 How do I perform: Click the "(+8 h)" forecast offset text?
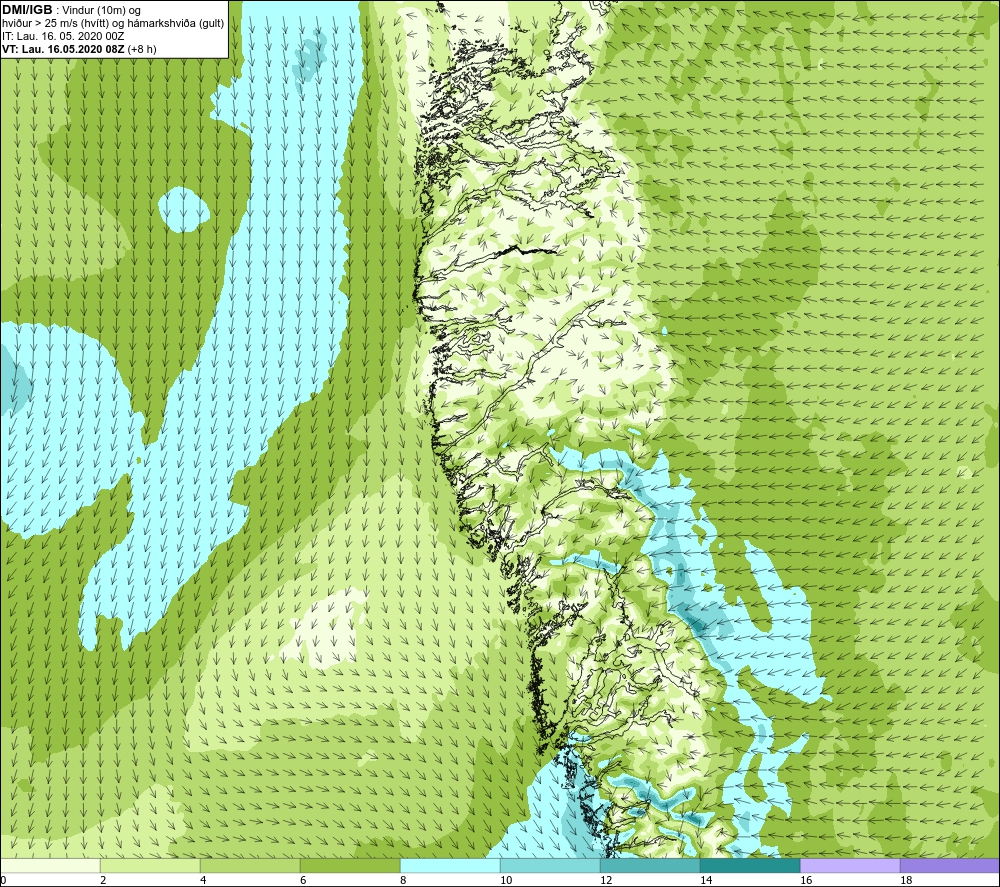(x=142, y=49)
